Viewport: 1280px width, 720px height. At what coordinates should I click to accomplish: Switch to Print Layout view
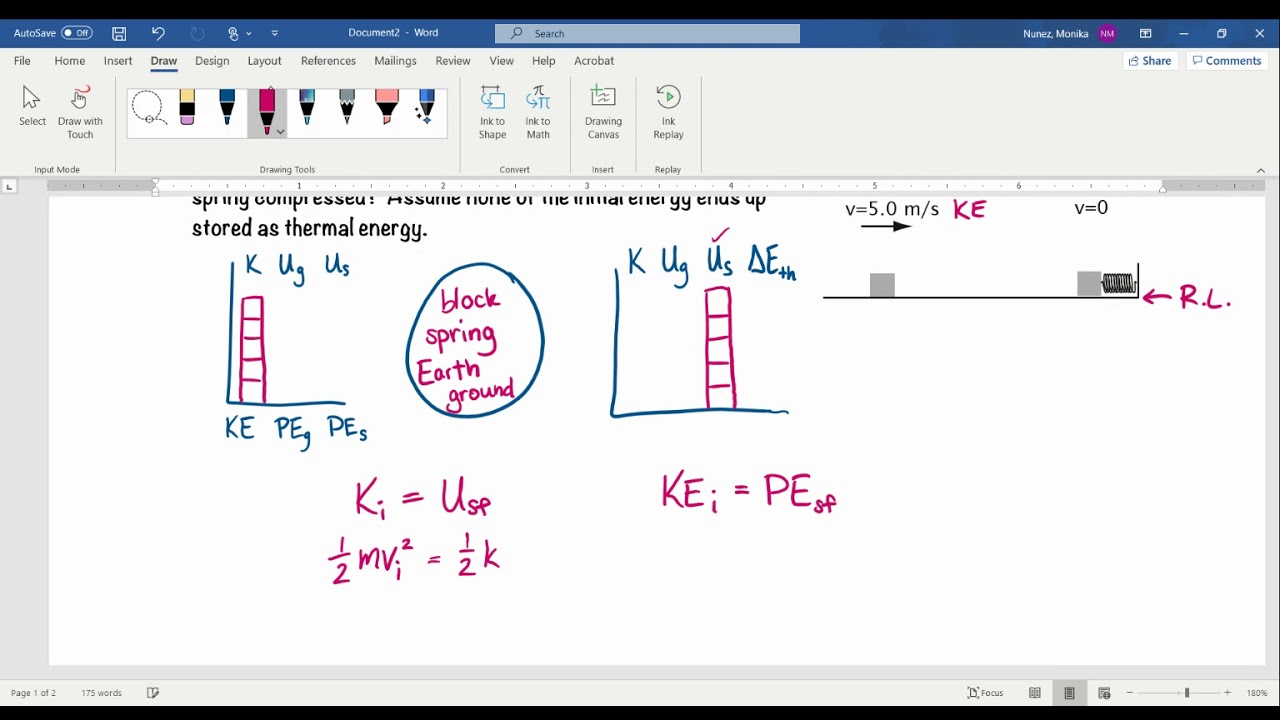coord(1069,693)
